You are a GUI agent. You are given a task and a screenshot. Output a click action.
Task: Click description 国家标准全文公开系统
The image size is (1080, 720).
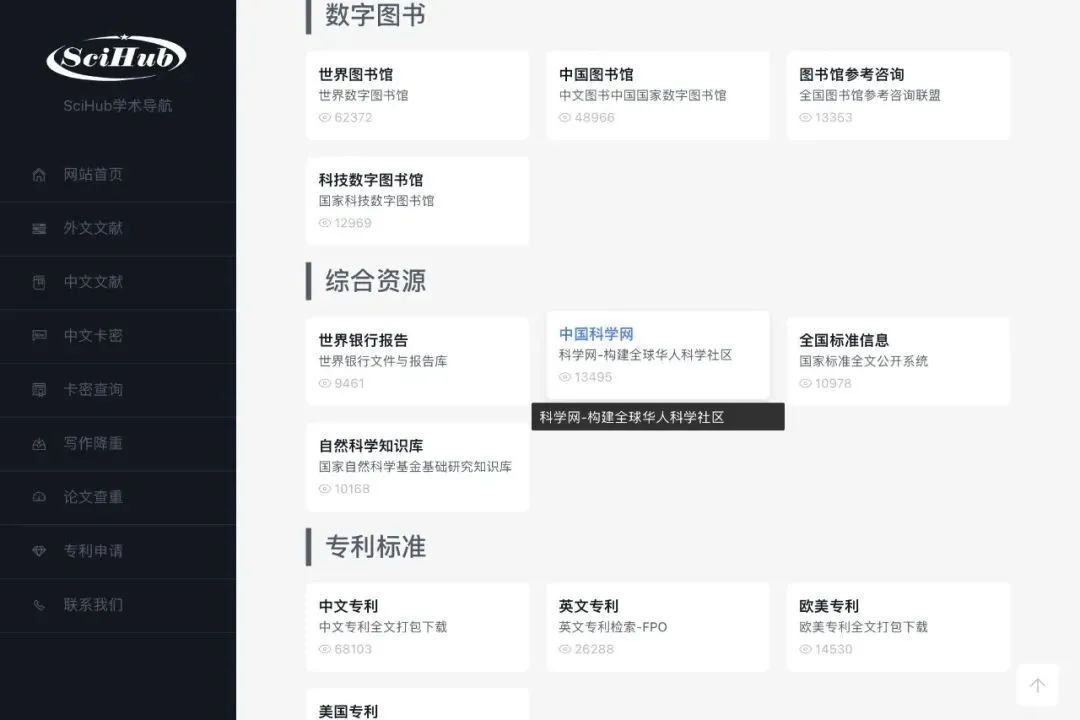click(863, 361)
